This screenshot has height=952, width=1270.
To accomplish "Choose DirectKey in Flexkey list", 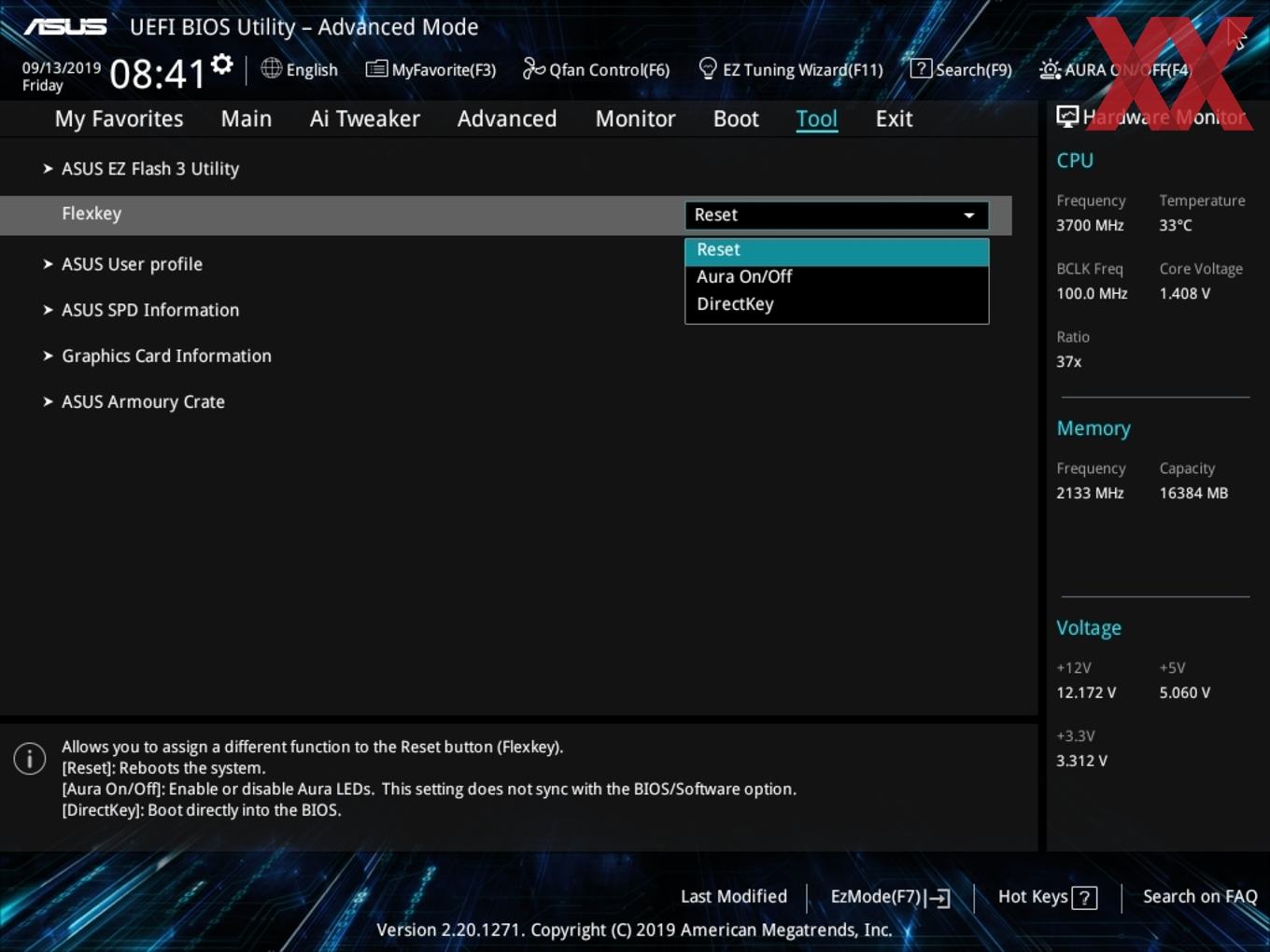I will click(x=837, y=304).
